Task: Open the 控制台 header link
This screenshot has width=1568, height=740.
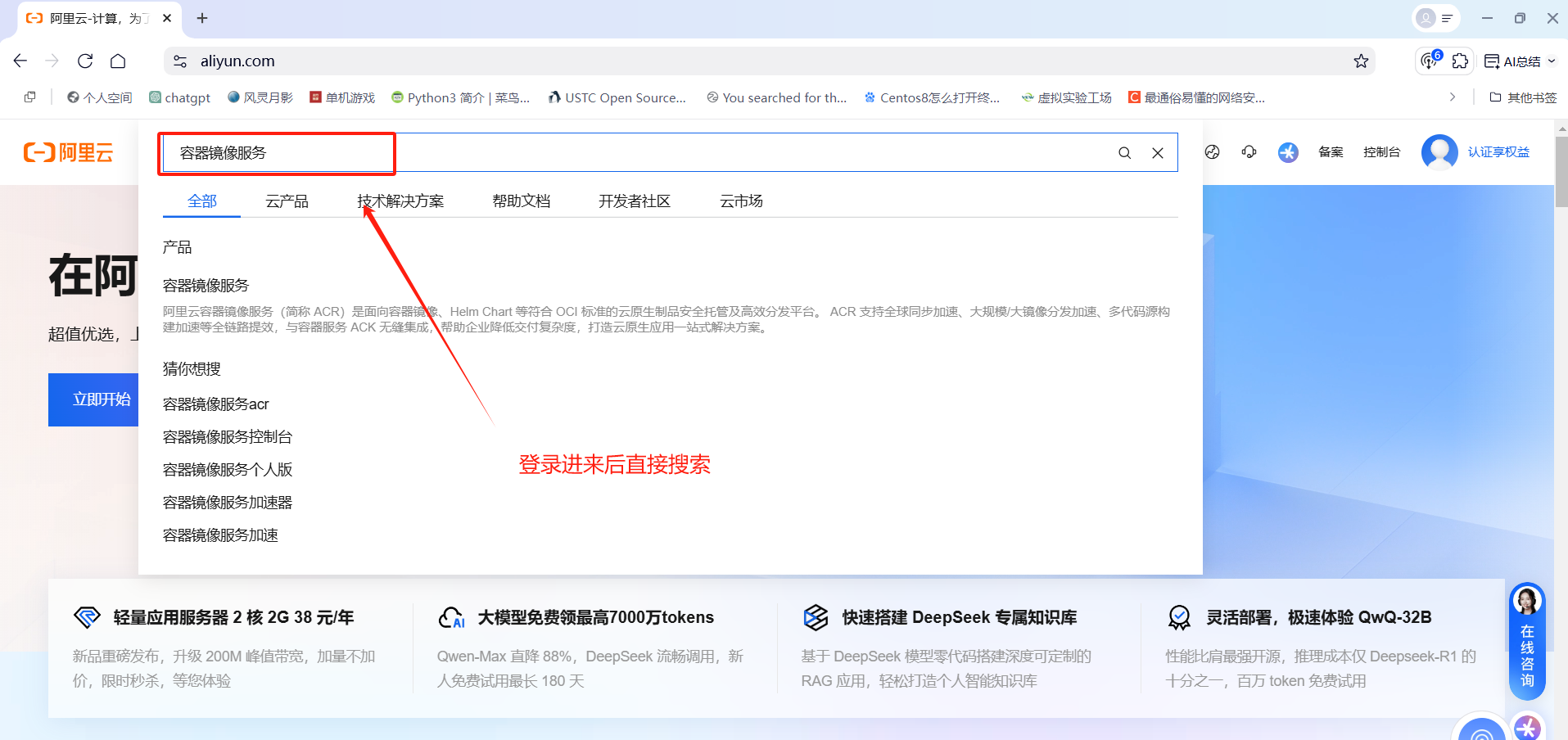Action: (1381, 151)
